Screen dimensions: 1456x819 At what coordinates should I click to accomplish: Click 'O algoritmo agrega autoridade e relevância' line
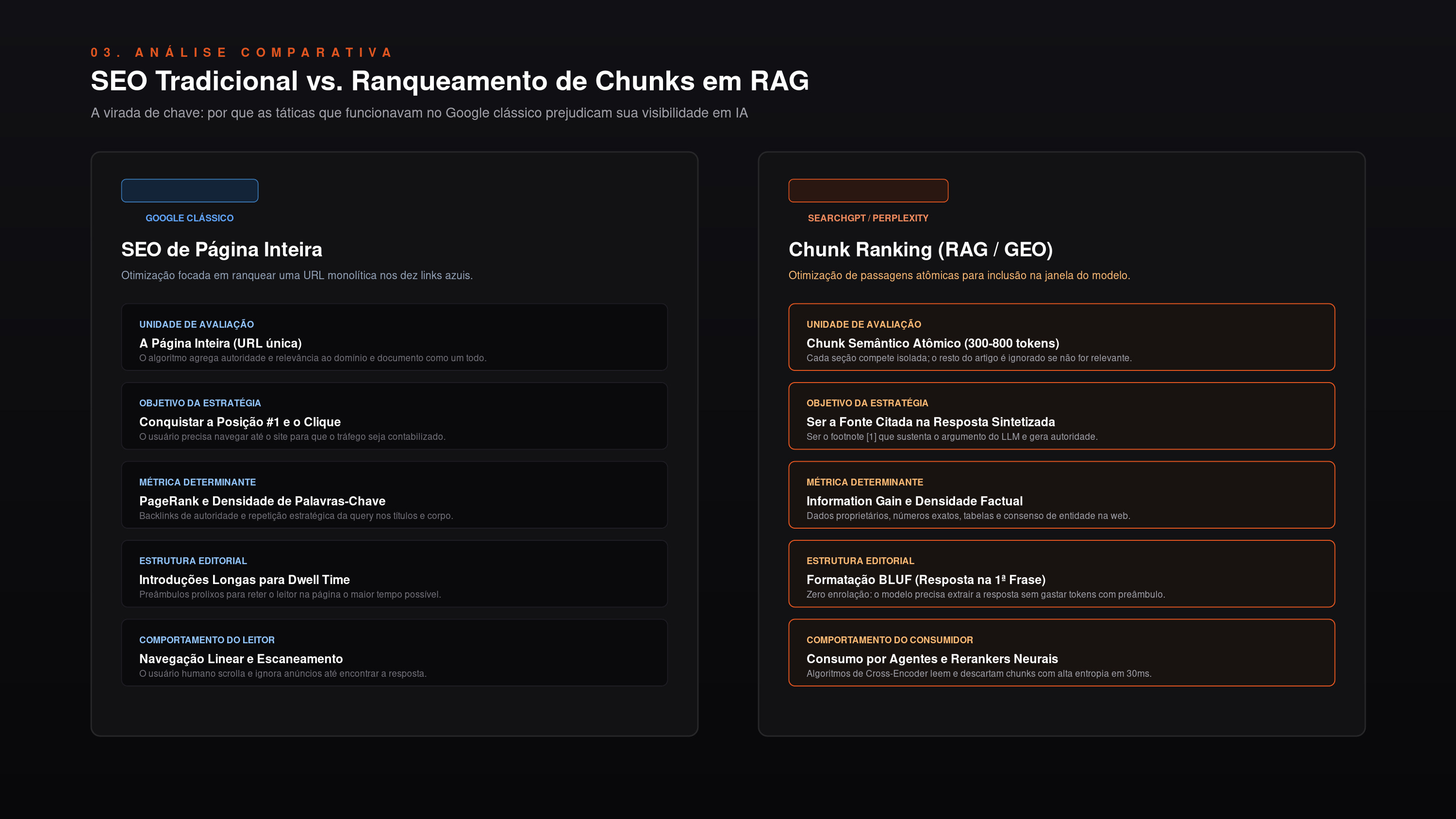pyautogui.click(x=313, y=358)
